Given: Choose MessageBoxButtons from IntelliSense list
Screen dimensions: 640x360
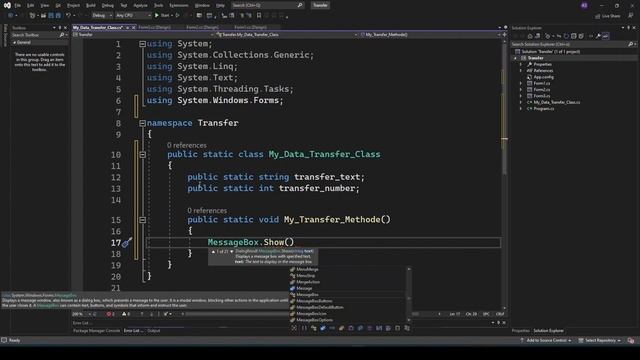Looking at the screenshot, I should 314,301.
